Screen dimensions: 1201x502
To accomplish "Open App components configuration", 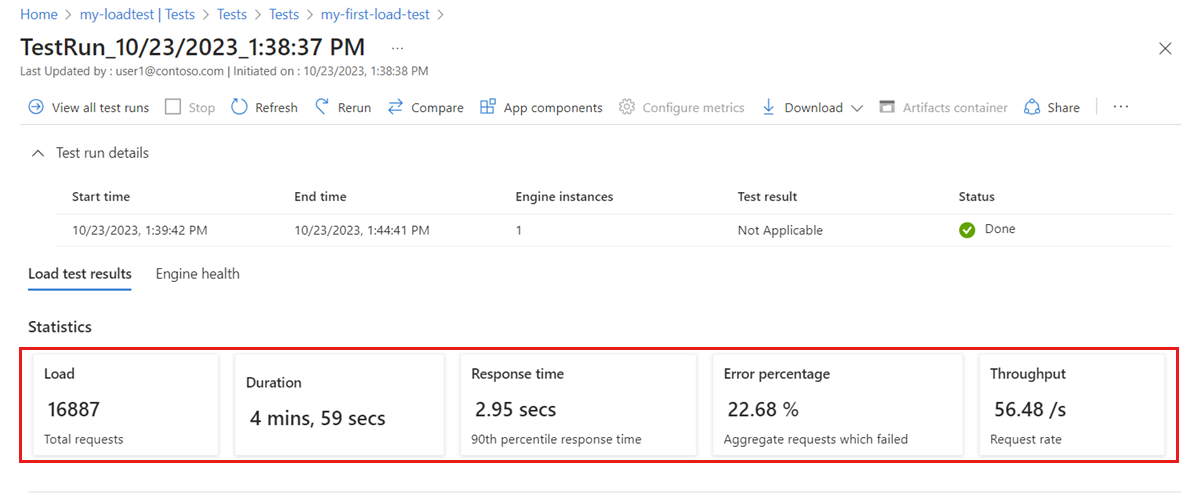I will [x=541, y=107].
